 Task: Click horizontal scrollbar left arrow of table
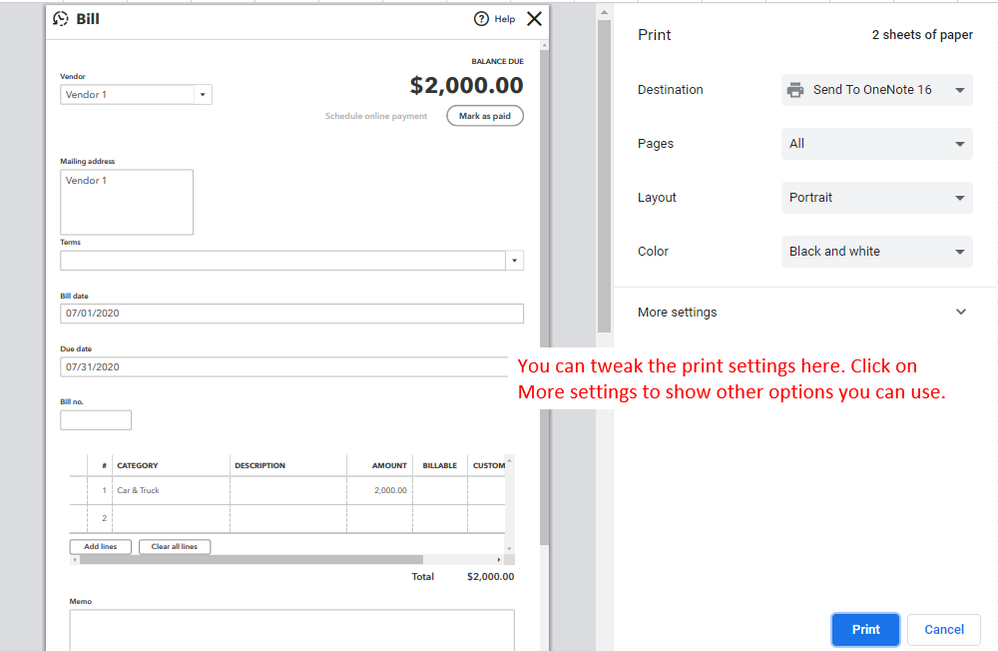click(x=75, y=559)
